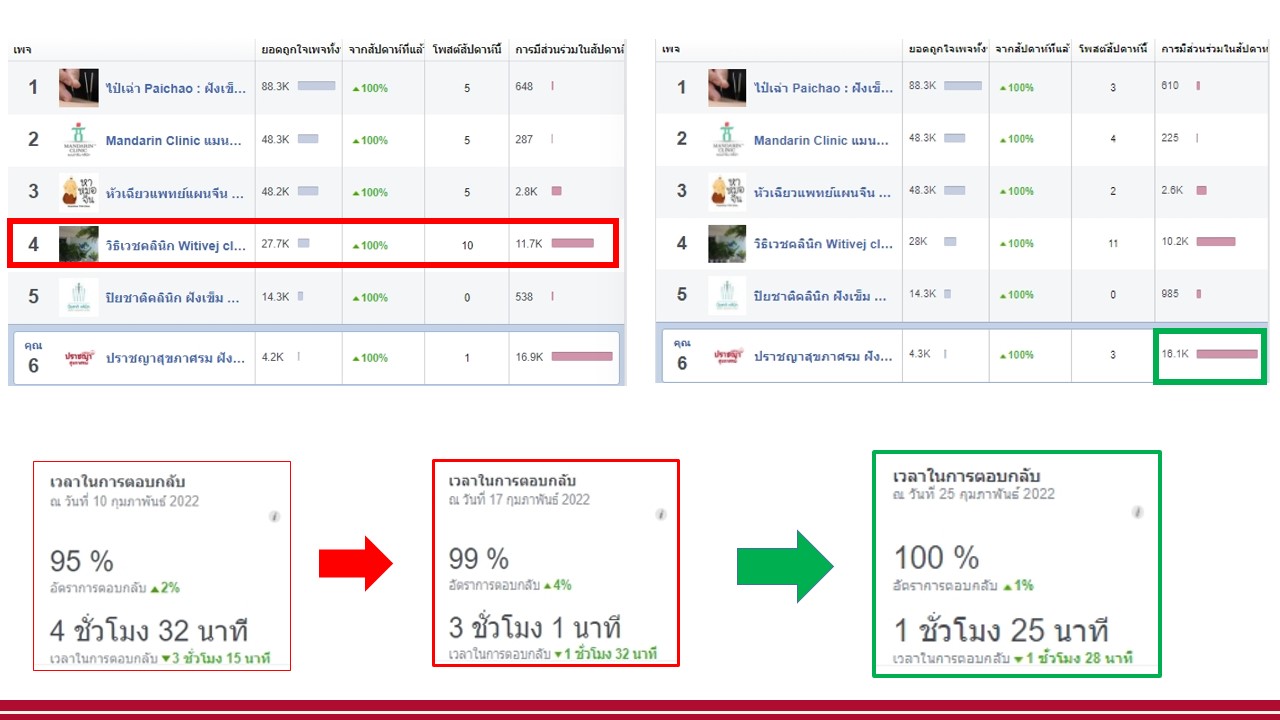Click info icon on 25 กุมภาพันธ์ 2022 card

[1137, 512]
